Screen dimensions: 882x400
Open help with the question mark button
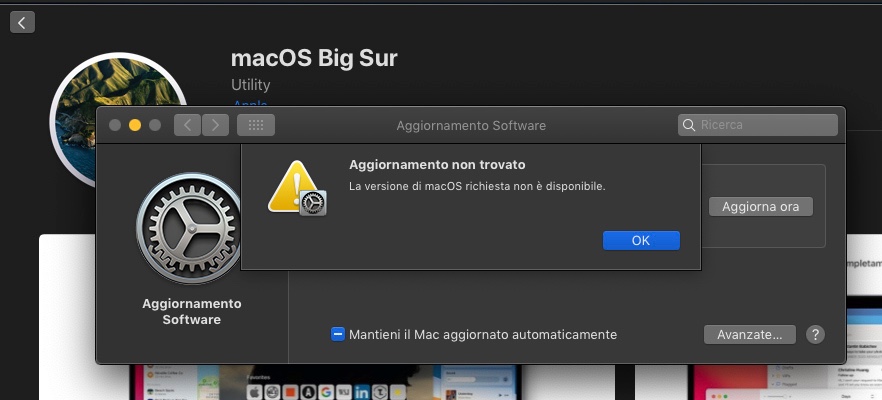tap(815, 335)
